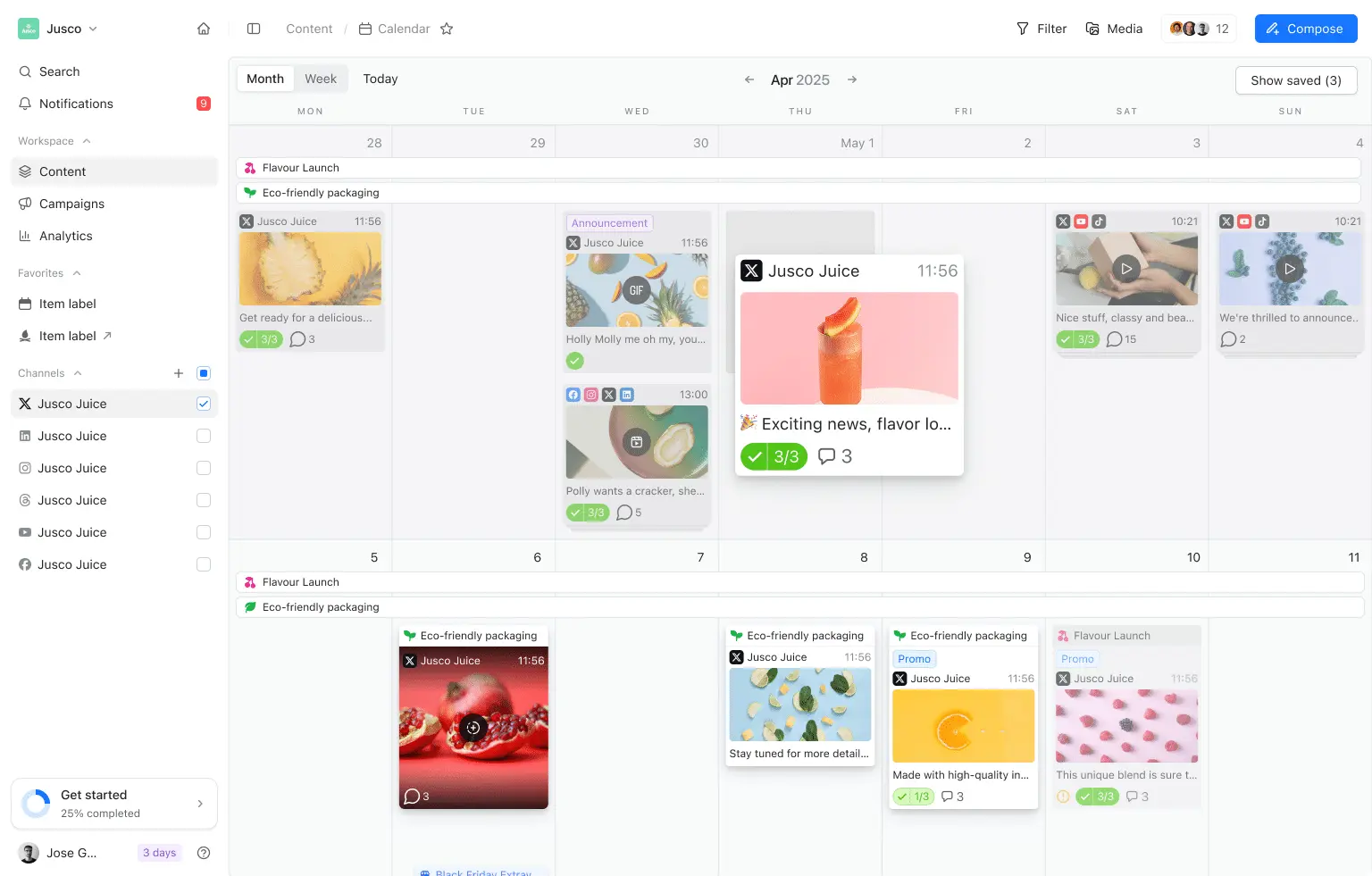Viewport: 1372px width, 876px height.
Task: Click the GIF badge on Holly Molly post
Action: click(x=636, y=290)
